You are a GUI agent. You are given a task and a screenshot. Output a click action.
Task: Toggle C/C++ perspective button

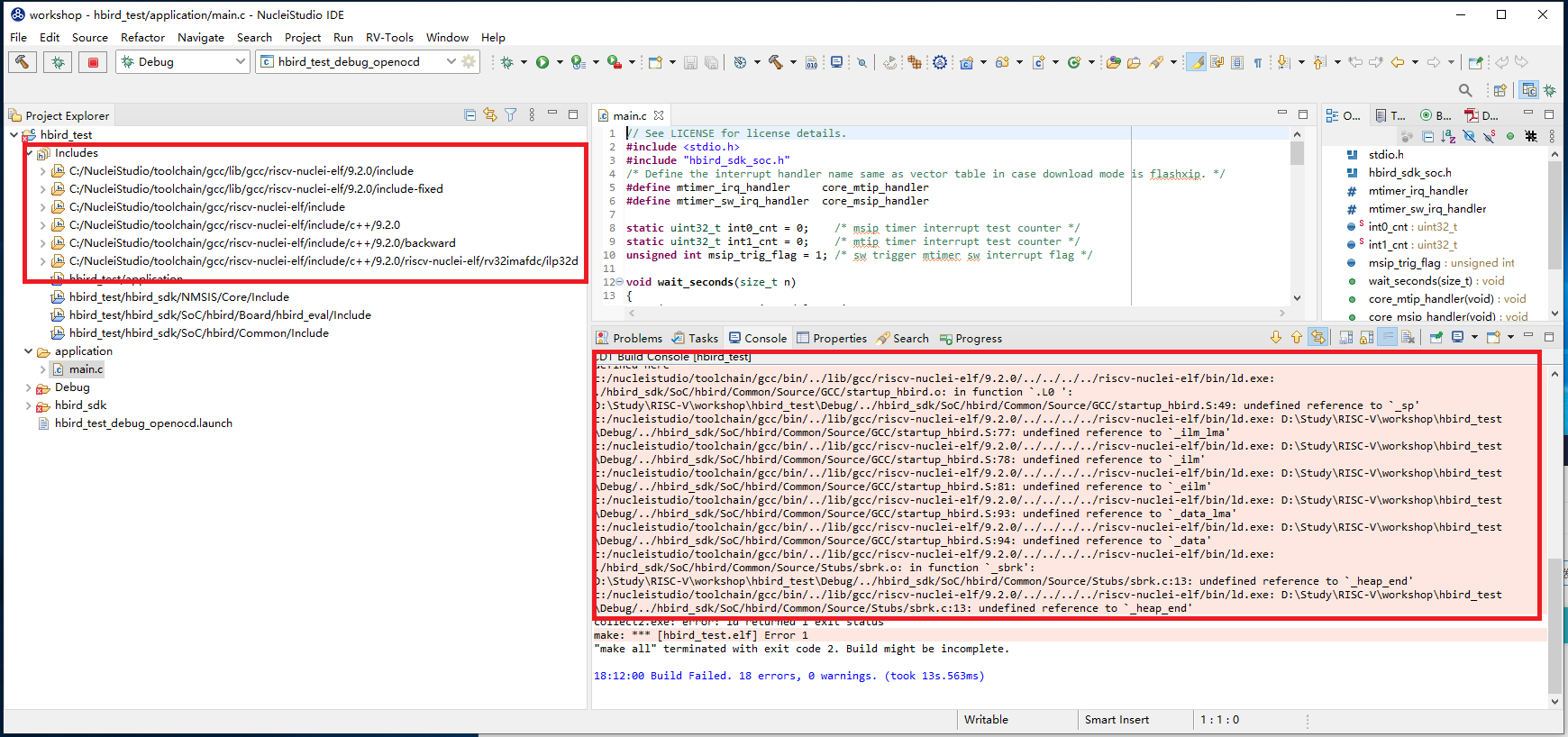pyautogui.click(x=1529, y=90)
